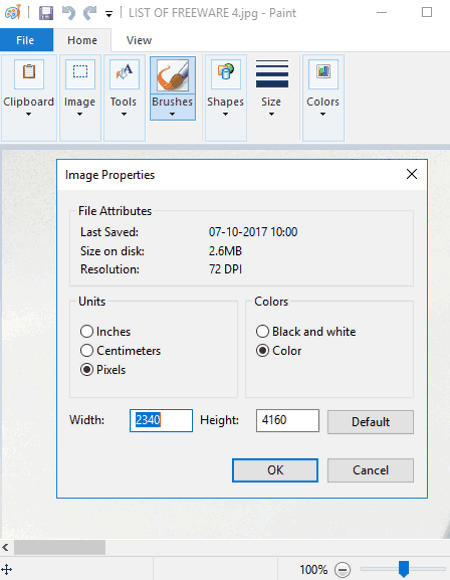This screenshot has height=580, width=450.
Task: Select the Centimeters radio button
Action: coord(87,350)
